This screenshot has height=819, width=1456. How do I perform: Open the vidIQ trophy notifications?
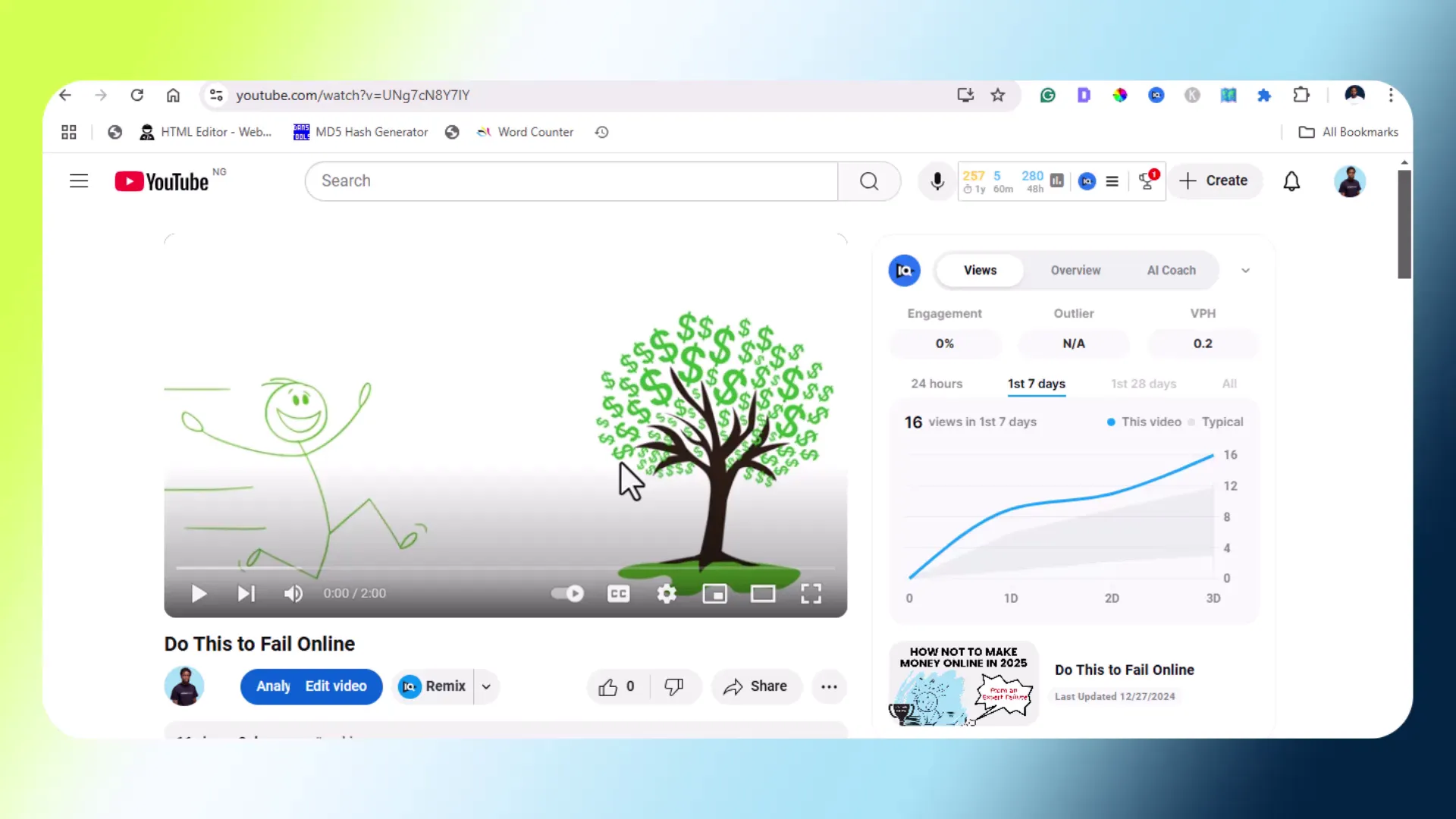[x=1147, y=180]
